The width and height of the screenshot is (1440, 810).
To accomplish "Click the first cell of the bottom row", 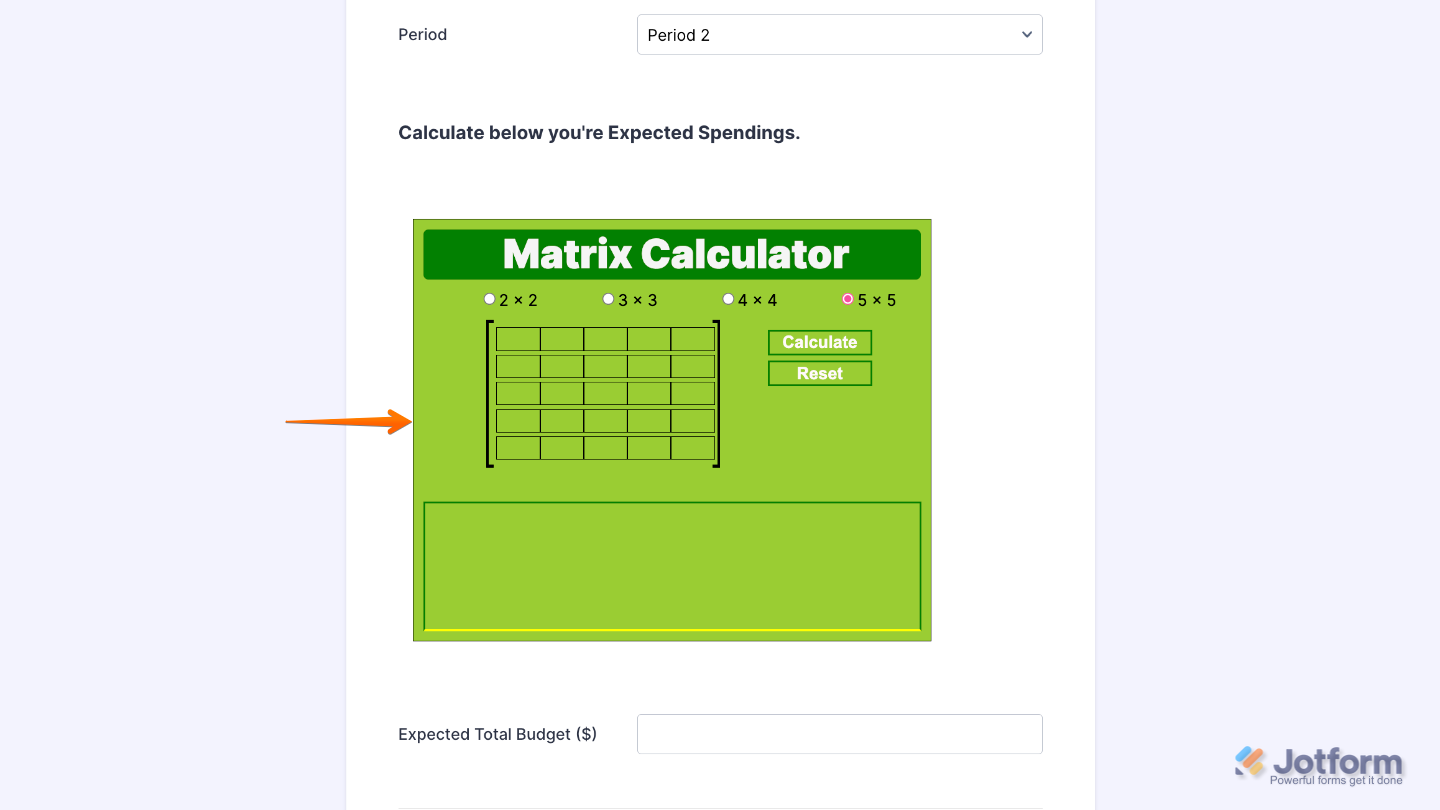I will click(518, 447).
